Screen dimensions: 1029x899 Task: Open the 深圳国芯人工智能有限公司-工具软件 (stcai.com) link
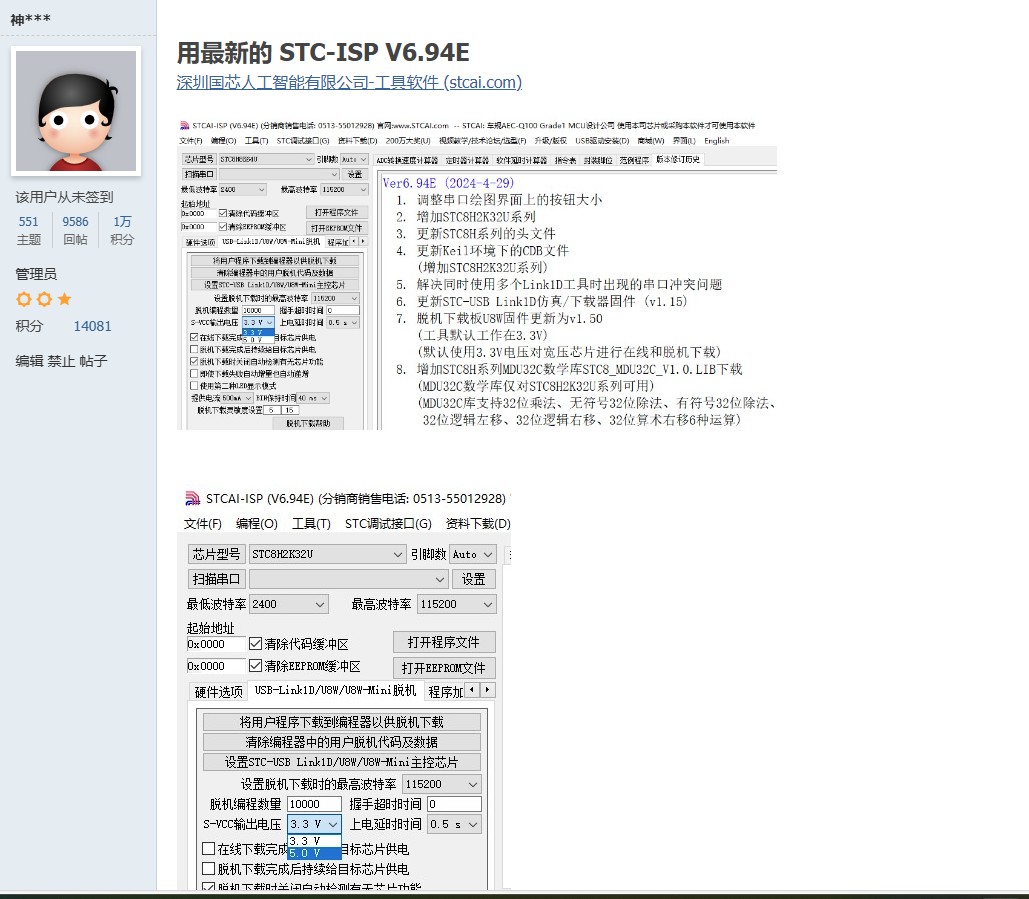(x=349, y=82)
